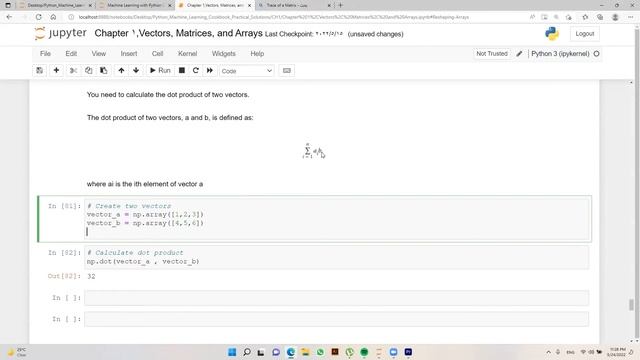Open the browser profile avatar icon
The image size is (640, 360).
[615, 17]
